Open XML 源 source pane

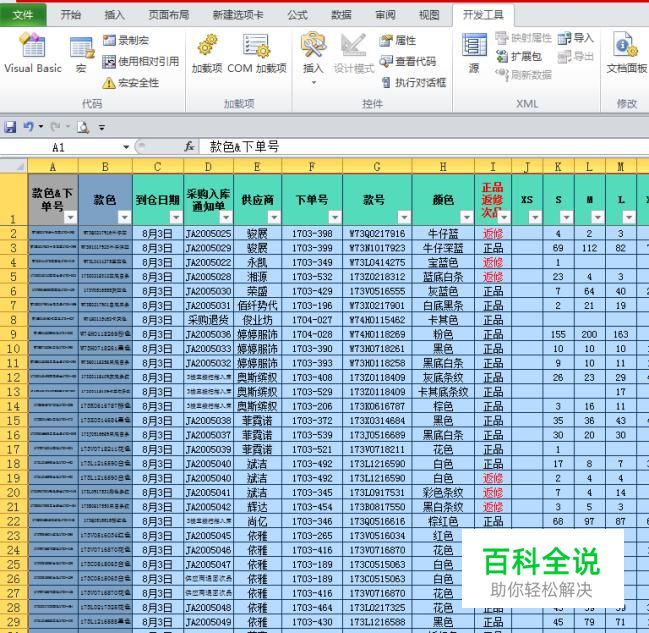(474, 54)
